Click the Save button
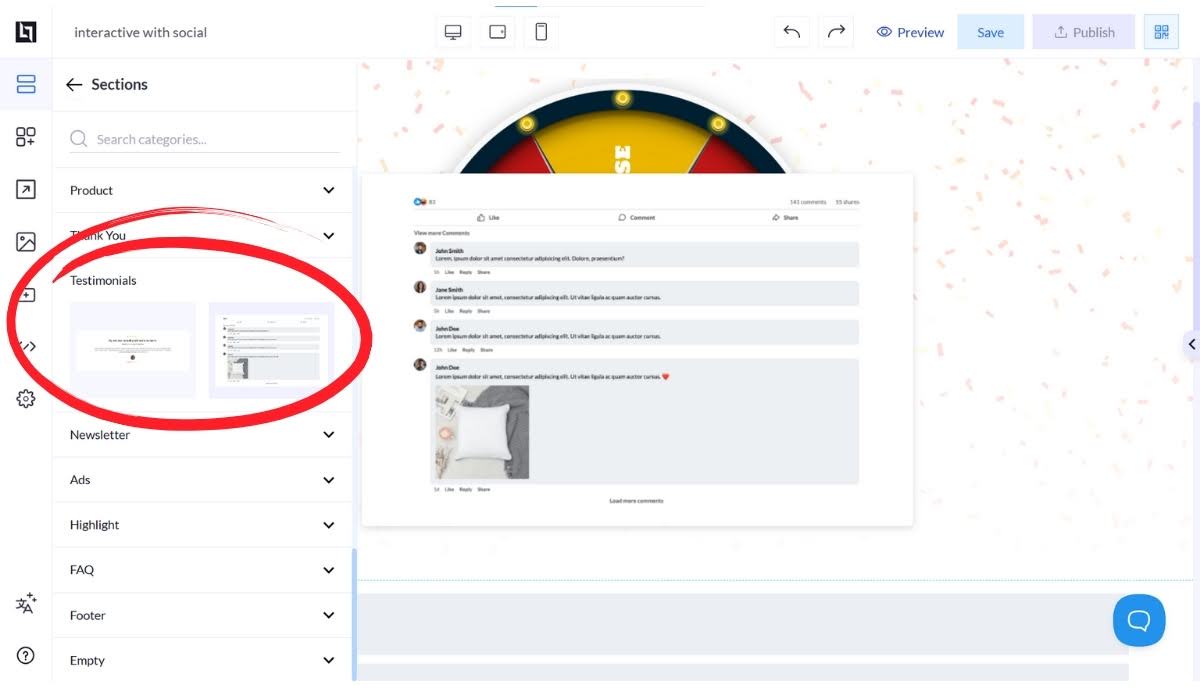This screenshot has height=700, width=1200. coord(990,32)
